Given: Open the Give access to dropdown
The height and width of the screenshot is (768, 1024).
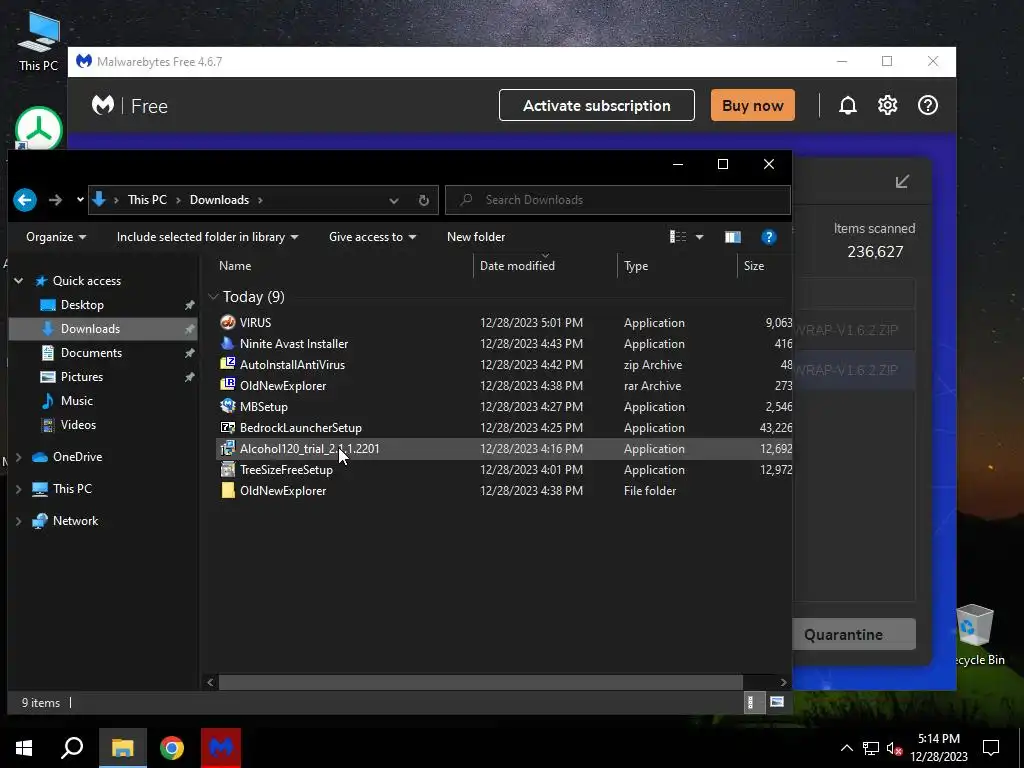Looking at the screenshot, I should (x=372, y=237).
